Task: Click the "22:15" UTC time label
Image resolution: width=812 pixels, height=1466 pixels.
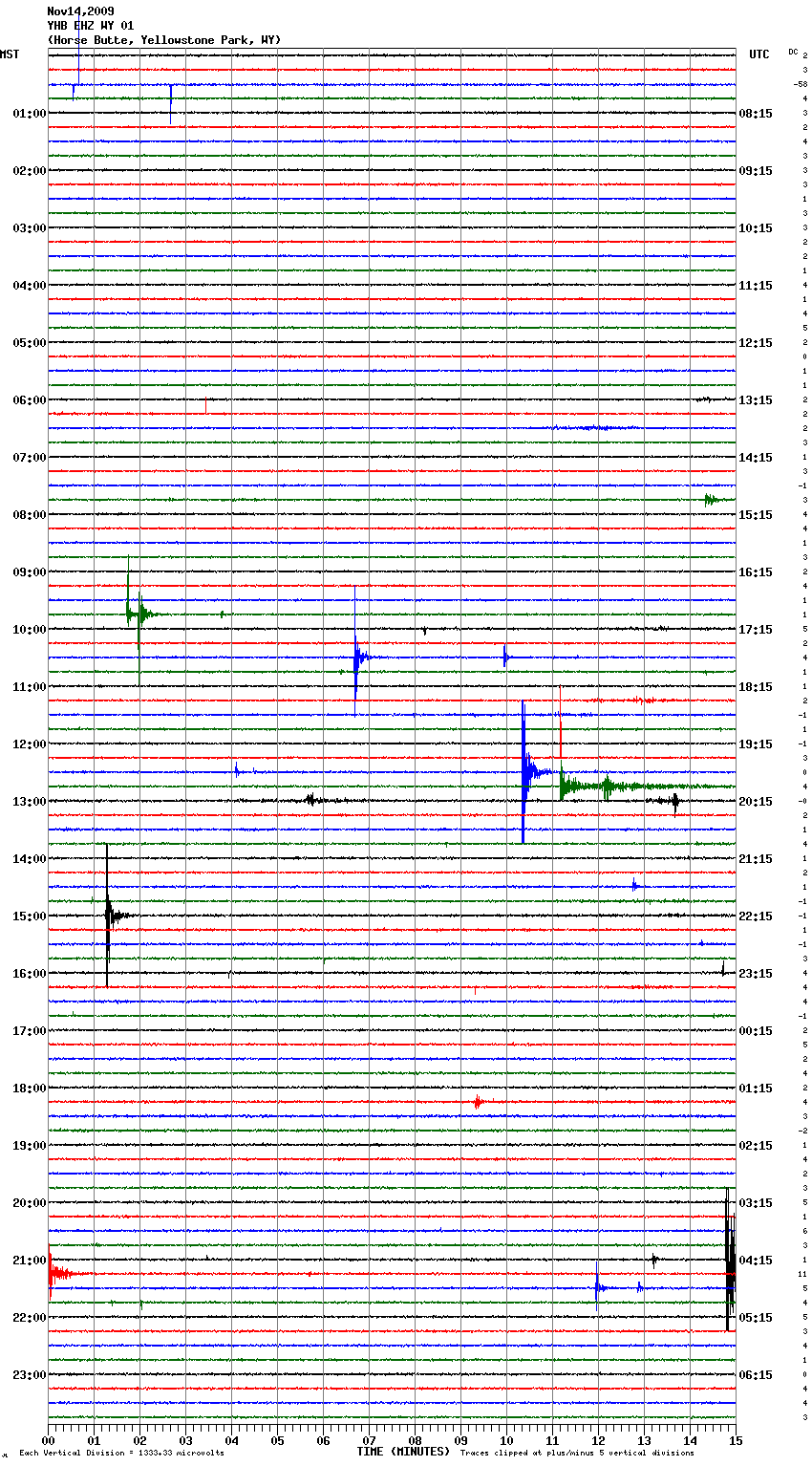Action: [x=756, y=916]
